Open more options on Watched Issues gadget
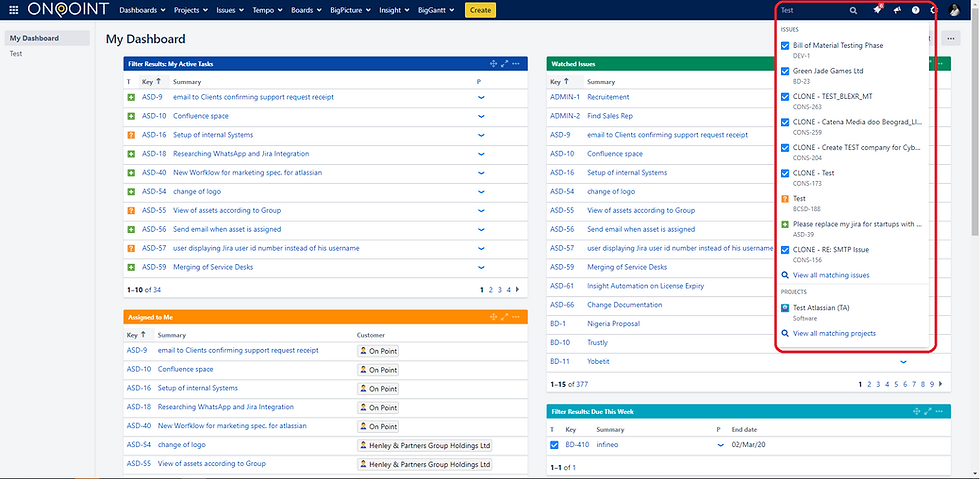Viewport: 980px width, 479px height. click(939, 64)
